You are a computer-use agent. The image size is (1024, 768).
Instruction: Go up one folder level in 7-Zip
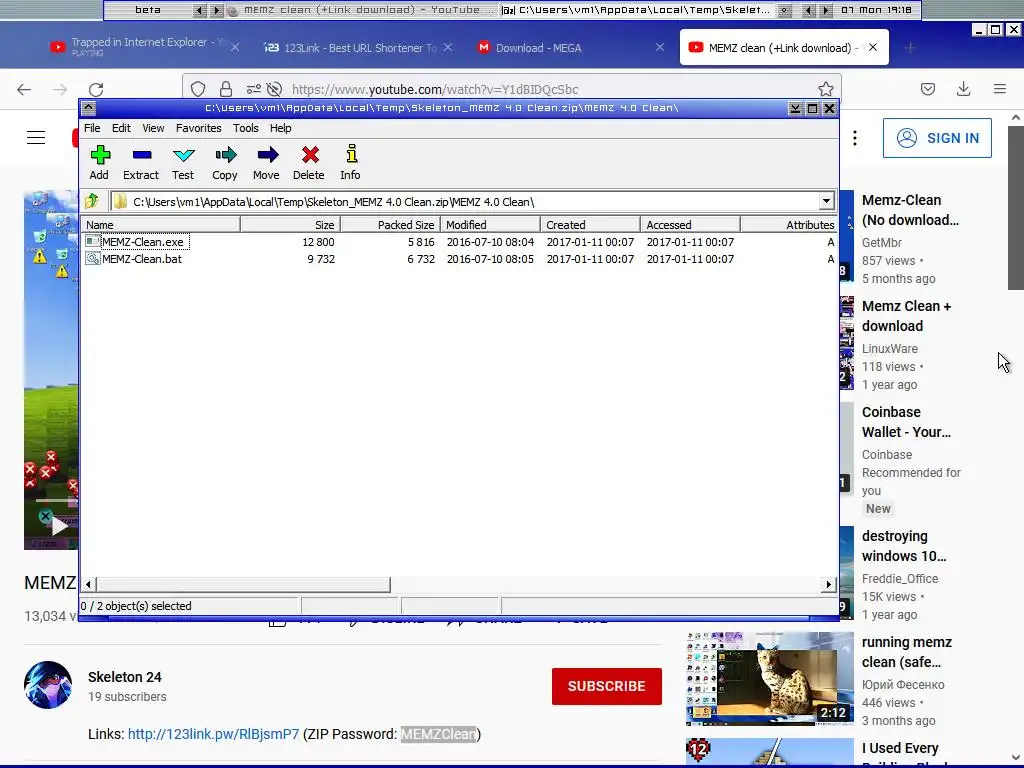93,201
